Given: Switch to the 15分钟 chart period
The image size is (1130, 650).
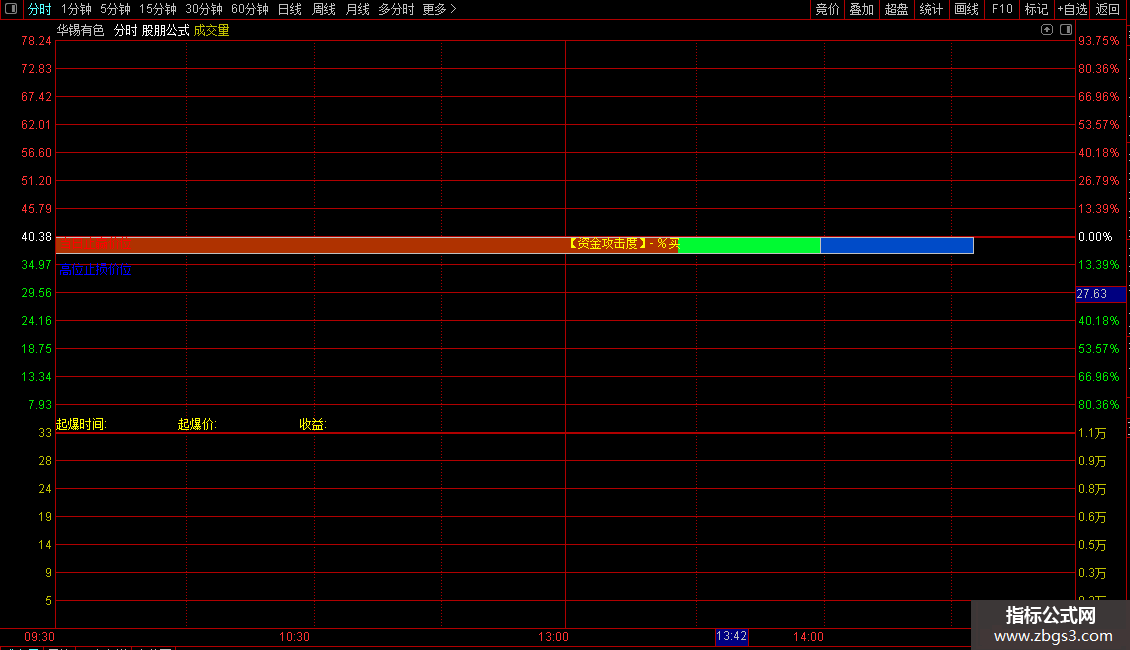Looking at the screenshot, I should tap(158, 9).
